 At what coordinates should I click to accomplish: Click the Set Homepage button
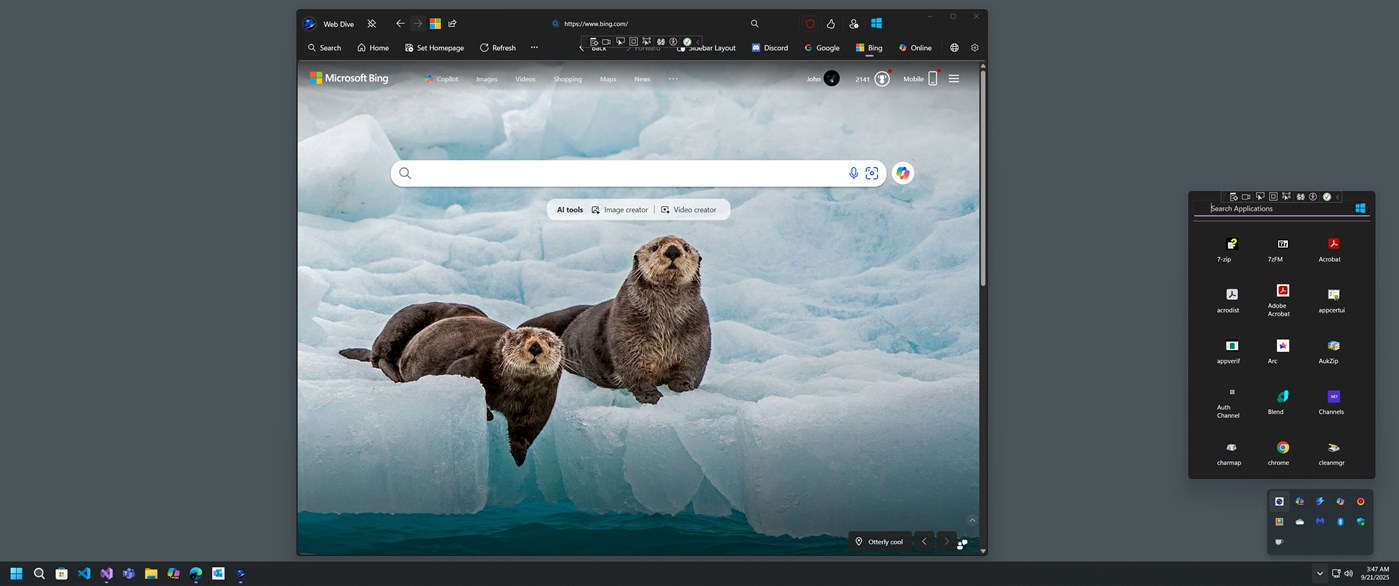tap(434, 47)
